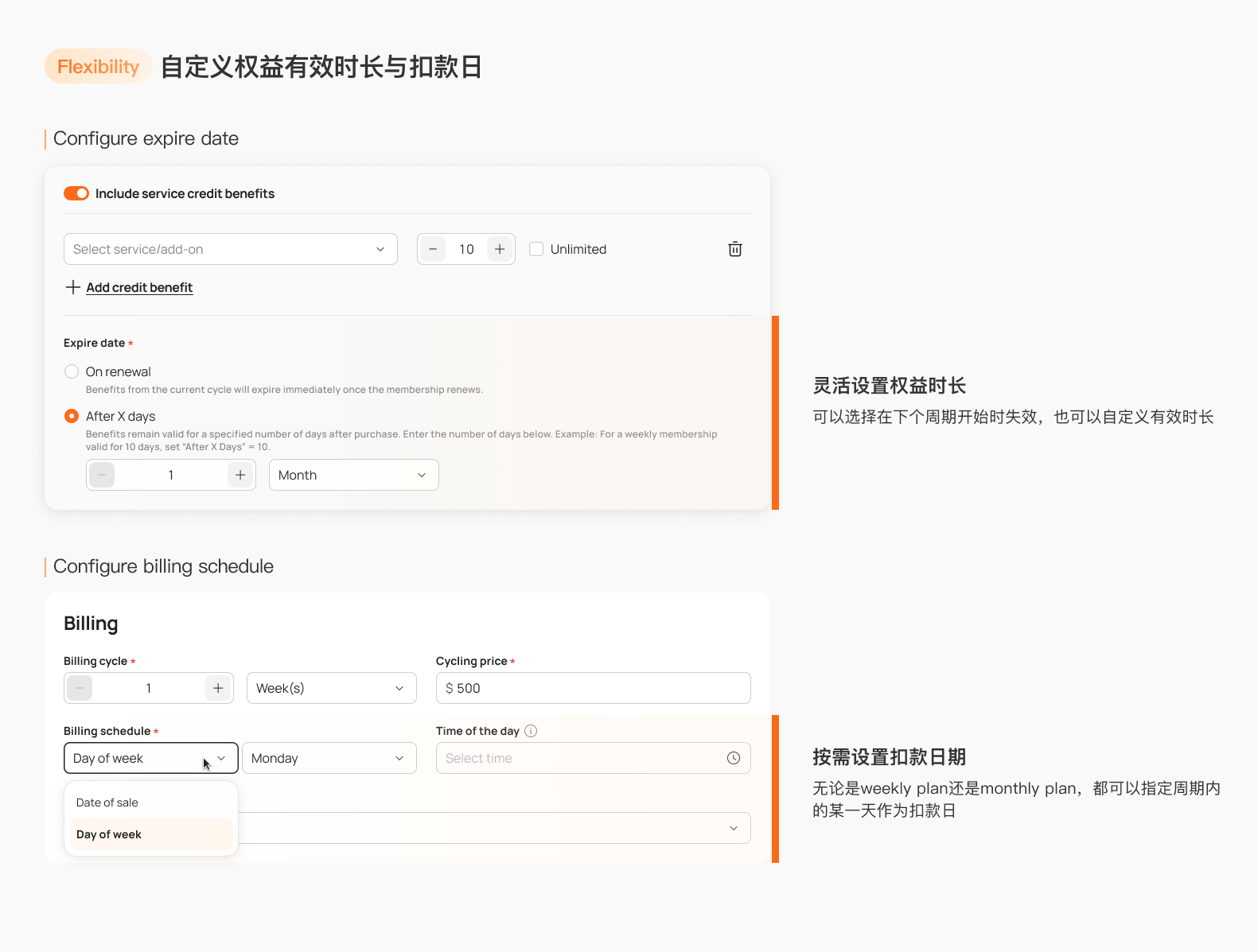Toggle off Include service credit benefits
1258x952 pixels.
(x=76, y=193)
